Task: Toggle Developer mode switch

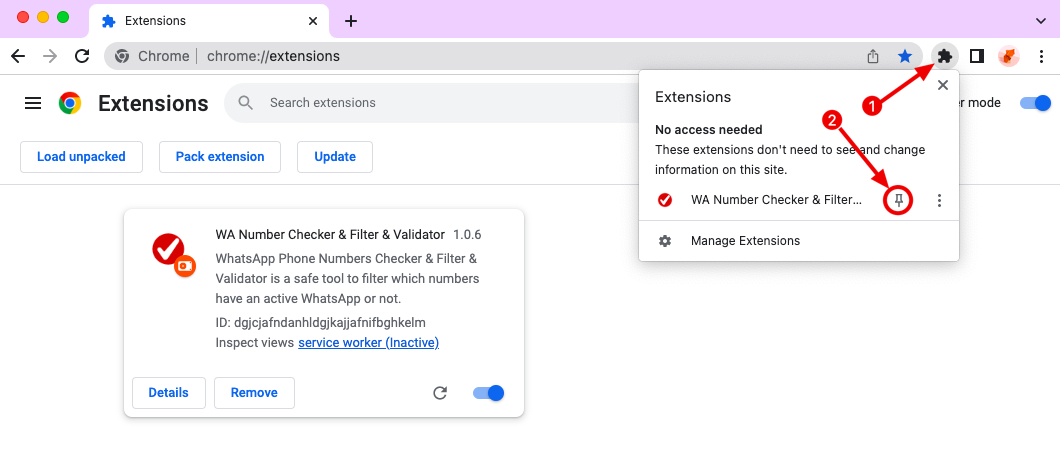Action: 1035,103
